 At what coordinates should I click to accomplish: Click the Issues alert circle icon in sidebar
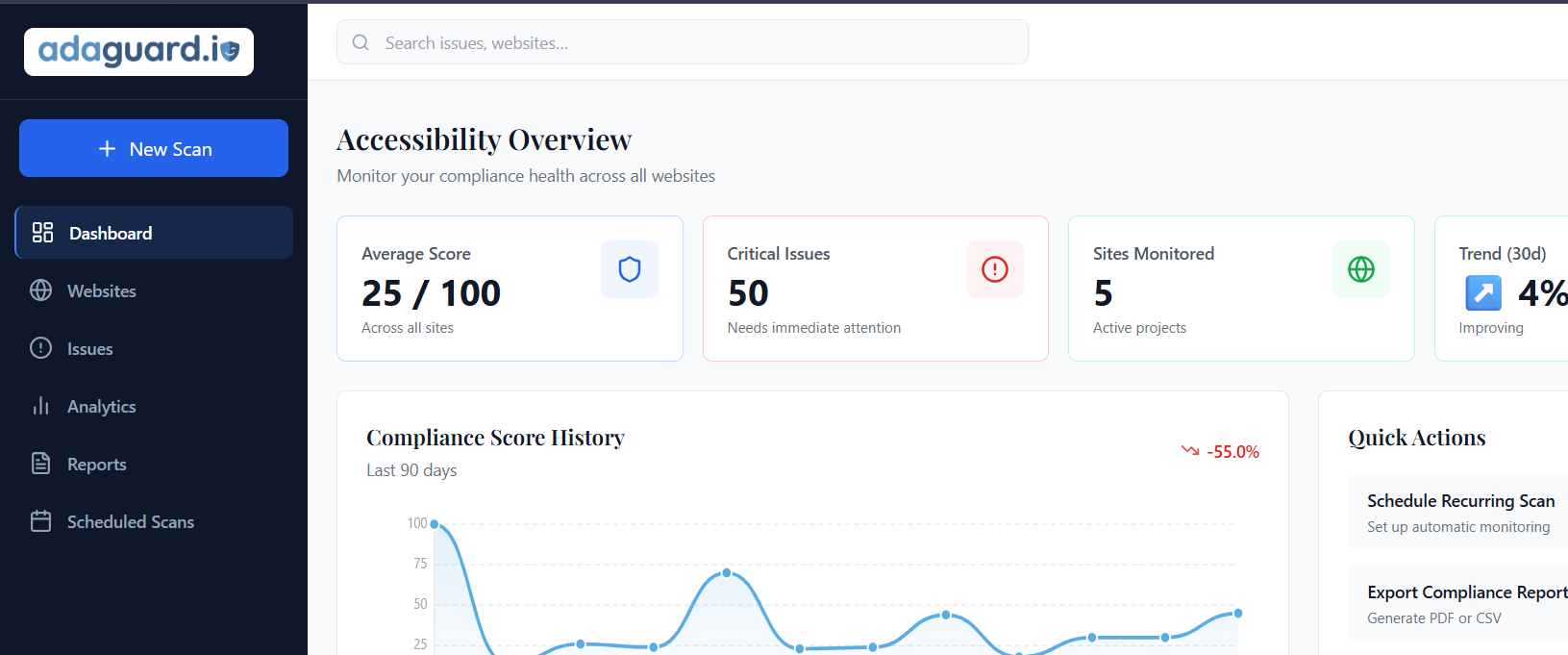point(40,348)
